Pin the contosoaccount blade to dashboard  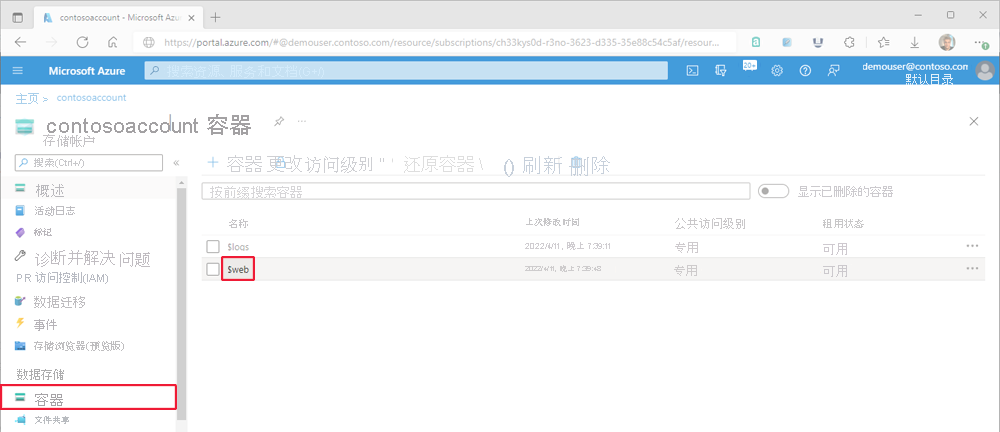pos(279,121)
